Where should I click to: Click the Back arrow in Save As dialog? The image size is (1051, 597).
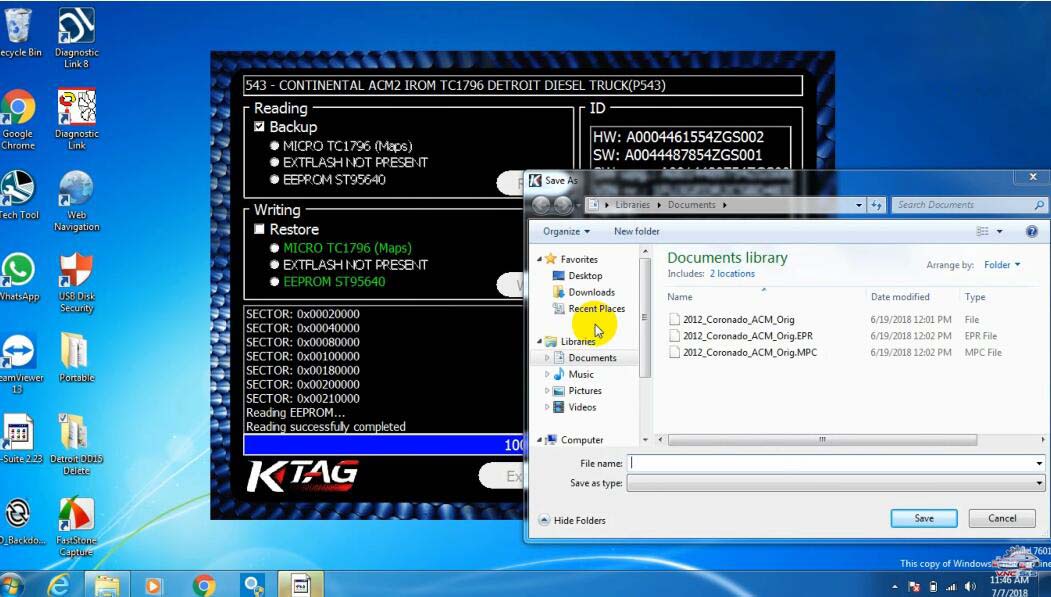(x=541, y=205)
